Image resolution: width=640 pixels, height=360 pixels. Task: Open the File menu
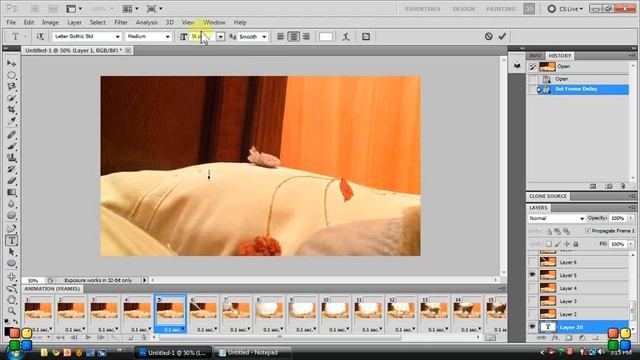click(x=11, y=22)
